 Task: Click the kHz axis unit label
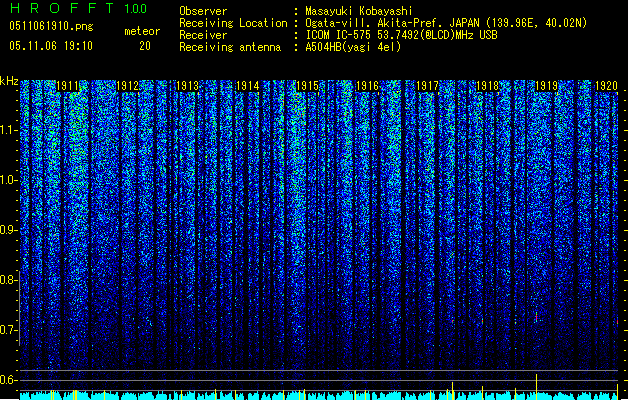coord(9,81)
